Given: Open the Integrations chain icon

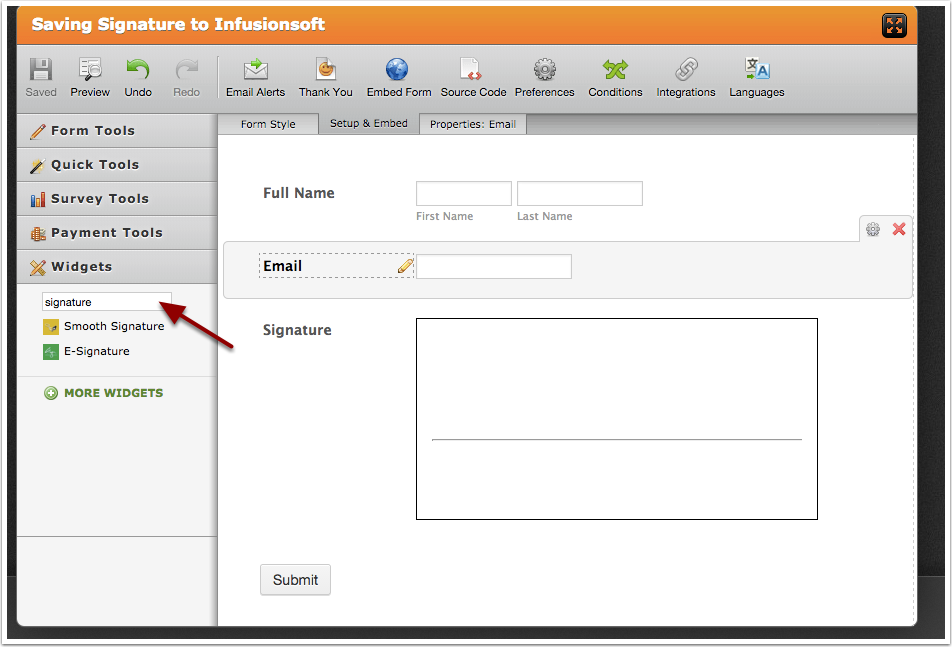Looking at the screenshot, I should [x=686, y=69].
